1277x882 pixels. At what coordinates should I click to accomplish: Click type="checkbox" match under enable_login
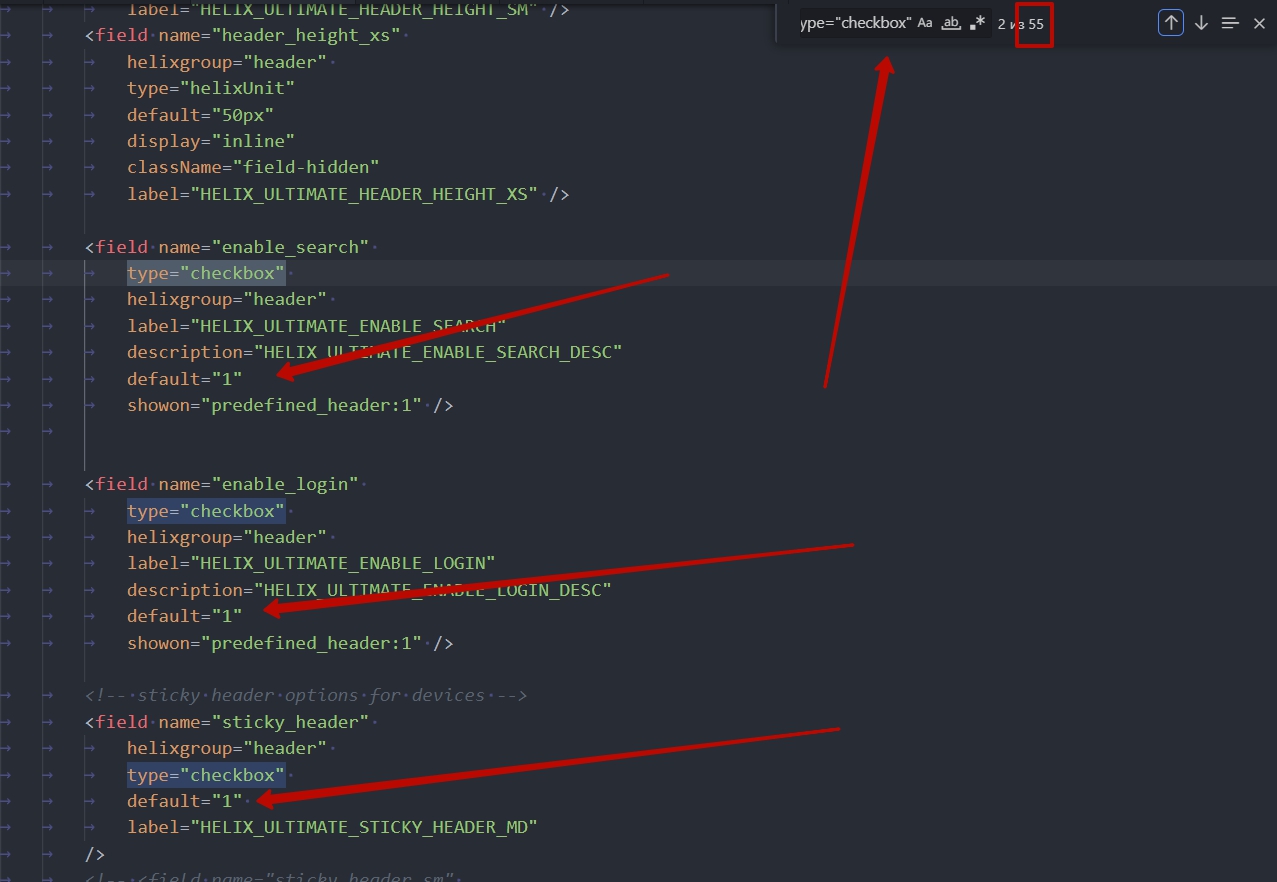point(206,511)
